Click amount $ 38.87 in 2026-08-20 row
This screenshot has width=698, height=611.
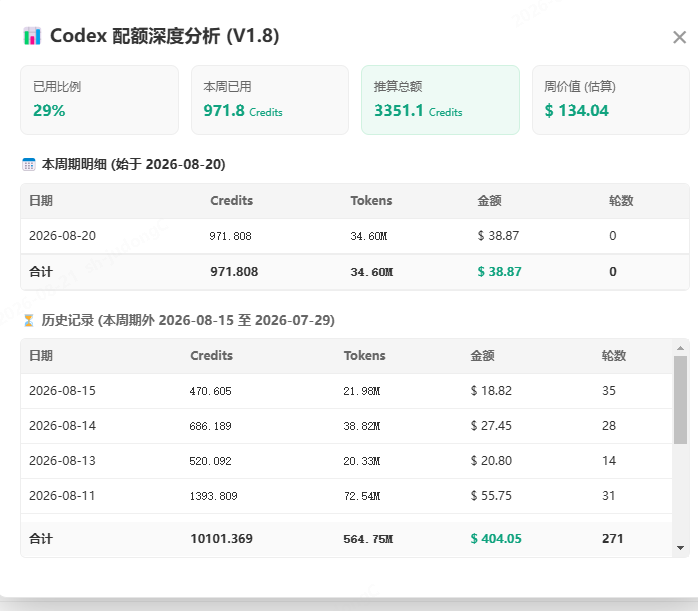click(498, 235)
